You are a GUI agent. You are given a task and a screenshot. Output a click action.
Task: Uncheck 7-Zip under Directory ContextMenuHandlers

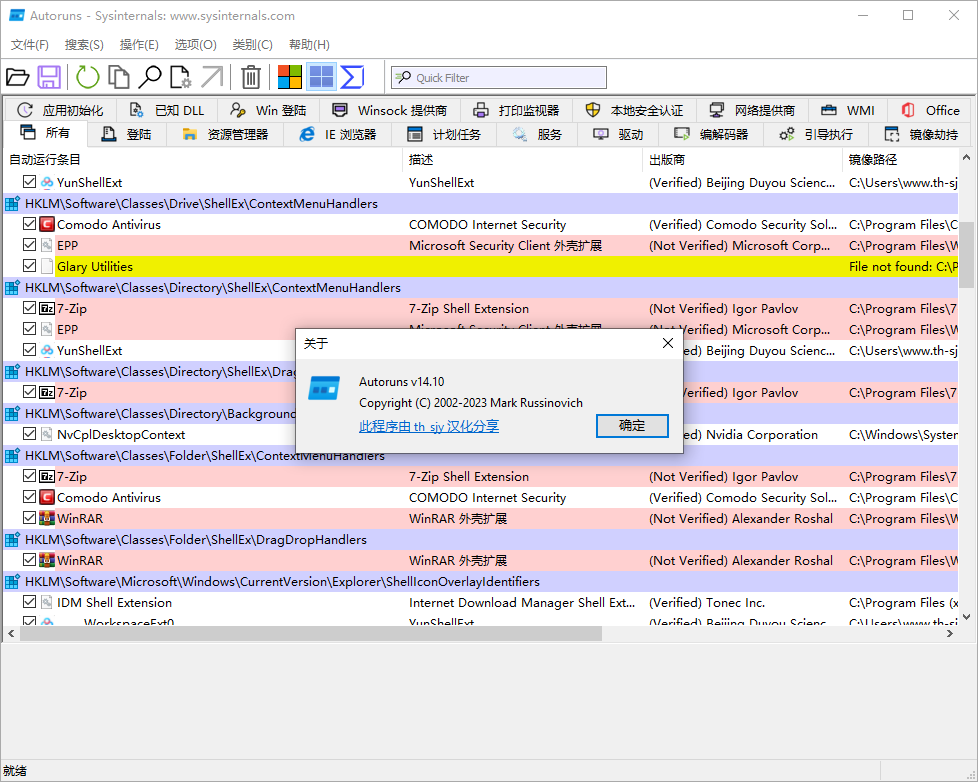[29, 307]
